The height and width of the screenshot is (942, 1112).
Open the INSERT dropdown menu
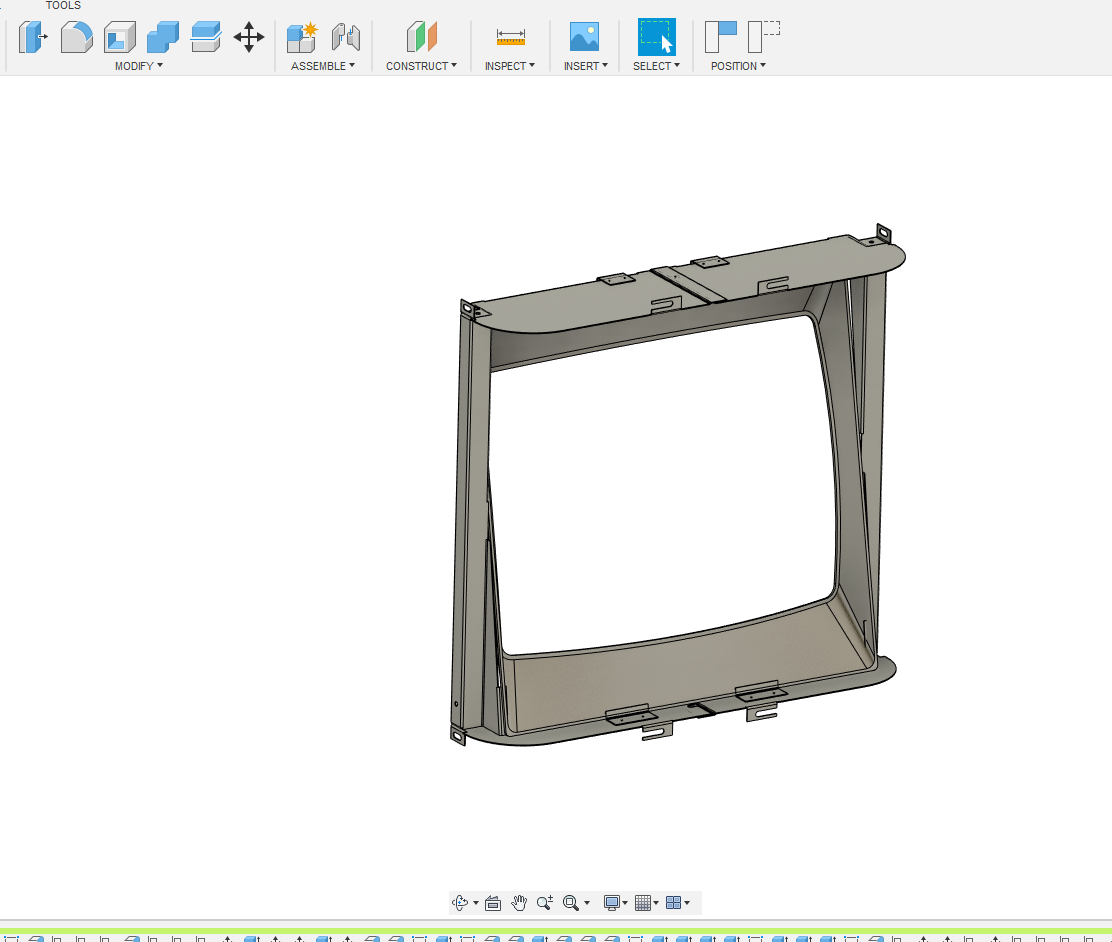(586, 66)
